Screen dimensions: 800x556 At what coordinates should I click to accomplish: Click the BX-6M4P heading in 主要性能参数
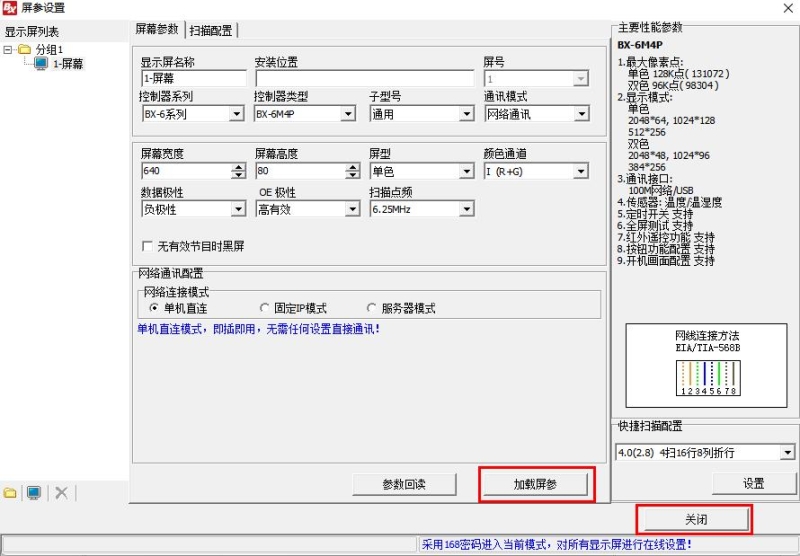pyautogui.click(x=640, y=45)
